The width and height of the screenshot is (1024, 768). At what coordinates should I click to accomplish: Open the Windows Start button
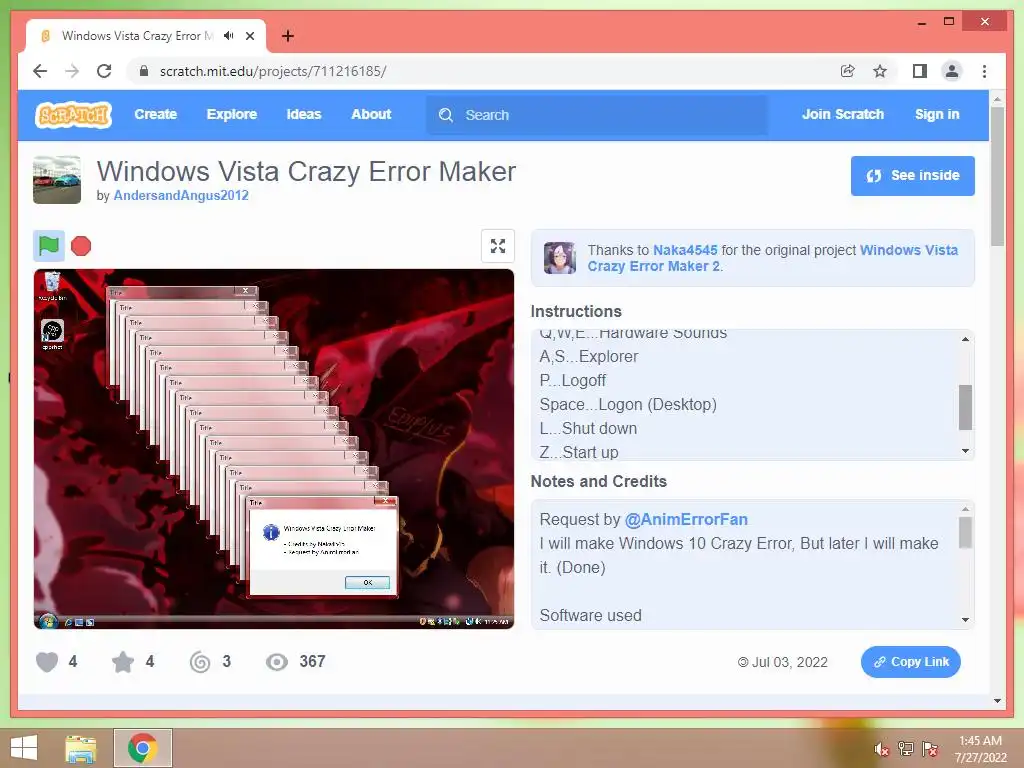coord(24,748)
